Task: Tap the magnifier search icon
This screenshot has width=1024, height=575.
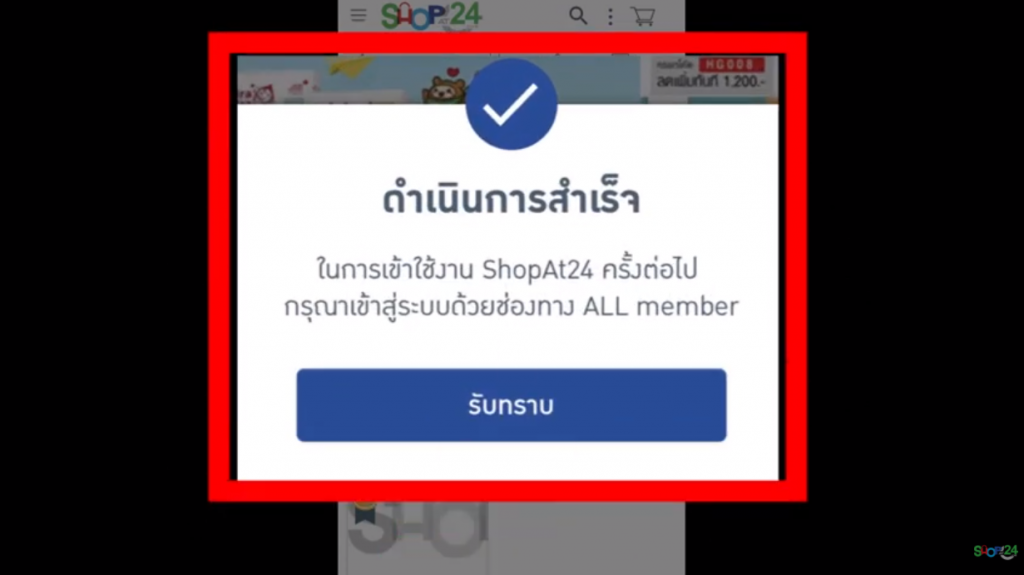Action: pos(577,16)
